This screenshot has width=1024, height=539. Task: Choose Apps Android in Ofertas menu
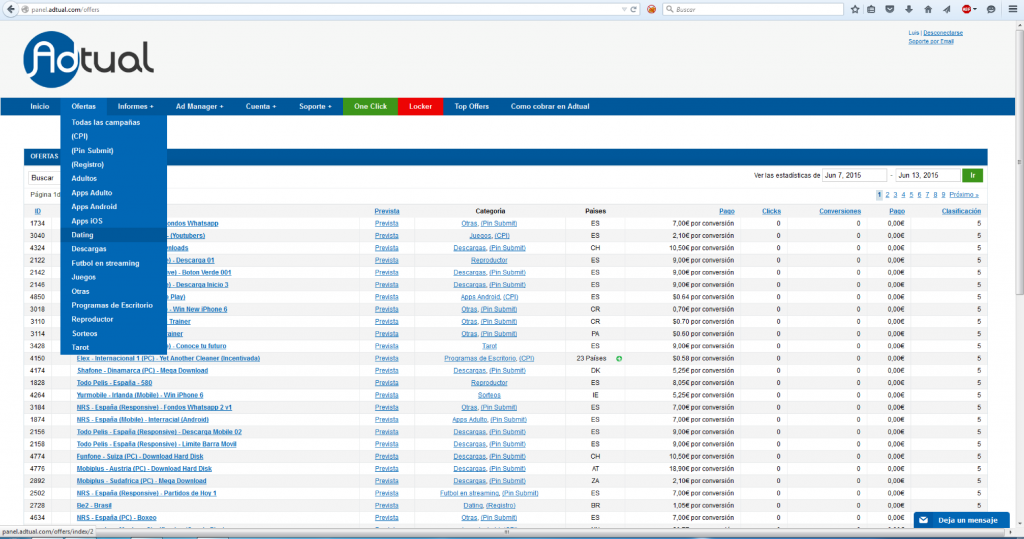tap(94, 207)
